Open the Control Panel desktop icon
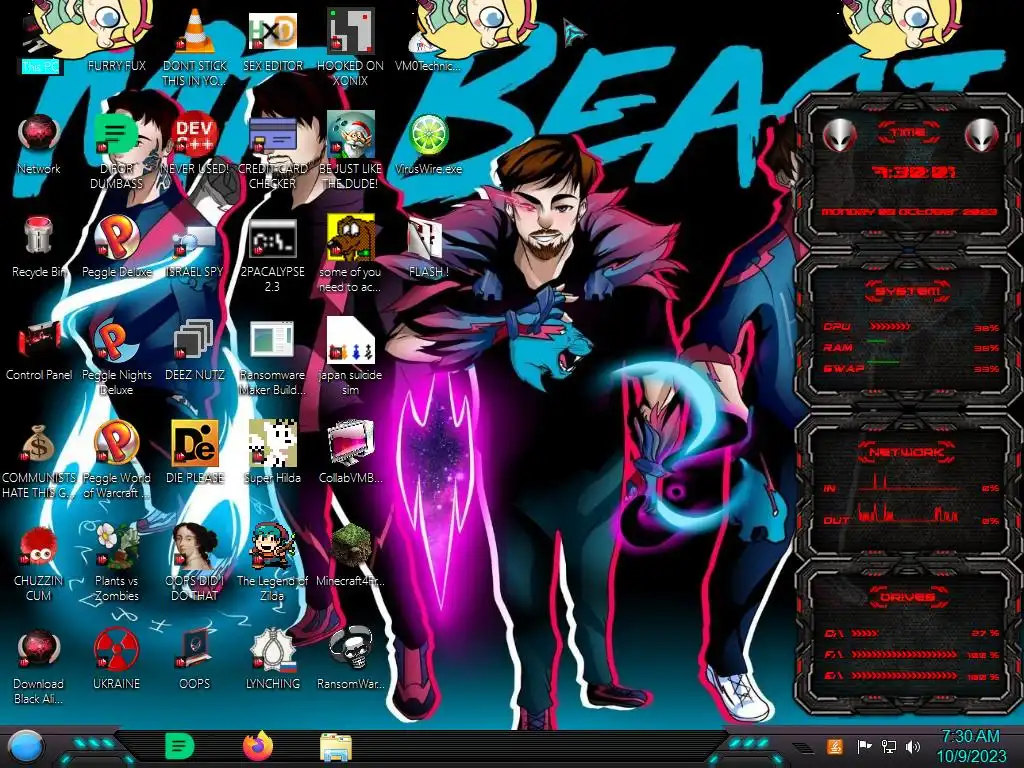The width and height of the screenshot is (1024, 768). pos(39,341)
